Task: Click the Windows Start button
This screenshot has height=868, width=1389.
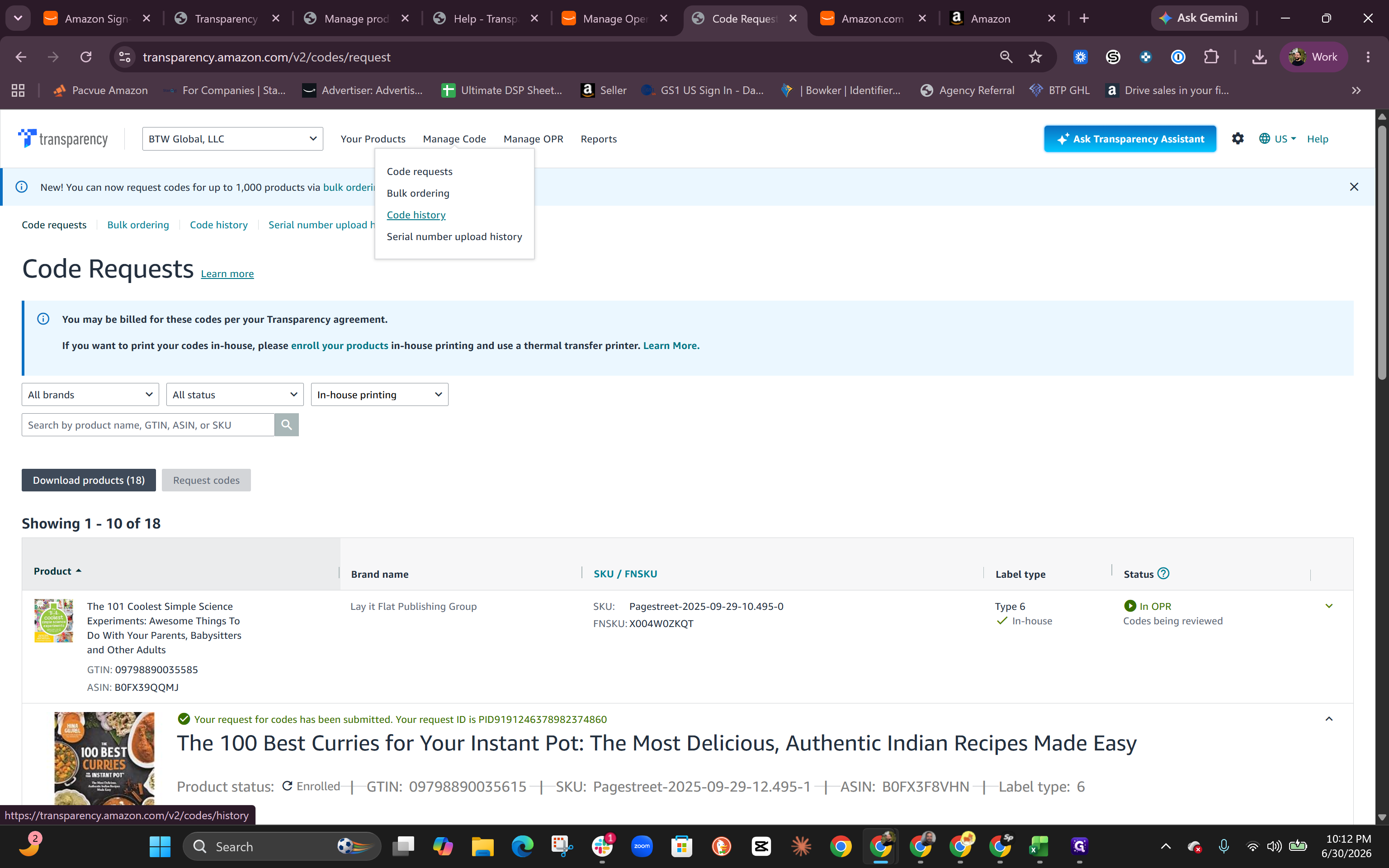Action: [x=160, y=846]
